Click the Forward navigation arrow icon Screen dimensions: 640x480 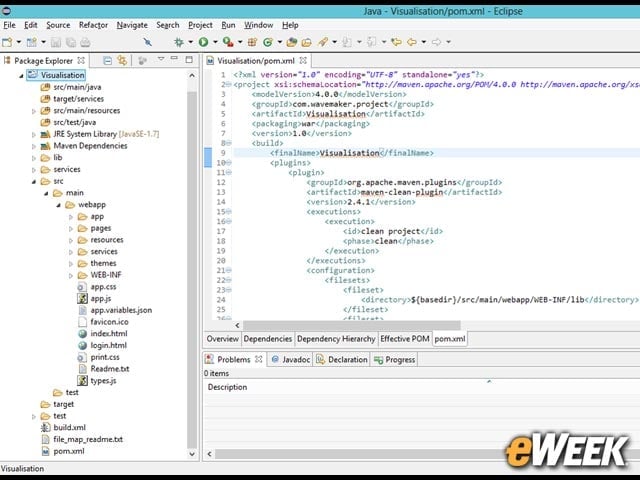[436, 42]
